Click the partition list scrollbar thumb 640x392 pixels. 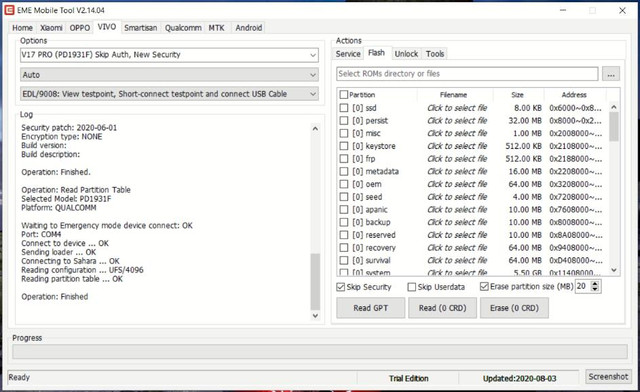click(614, 127)
